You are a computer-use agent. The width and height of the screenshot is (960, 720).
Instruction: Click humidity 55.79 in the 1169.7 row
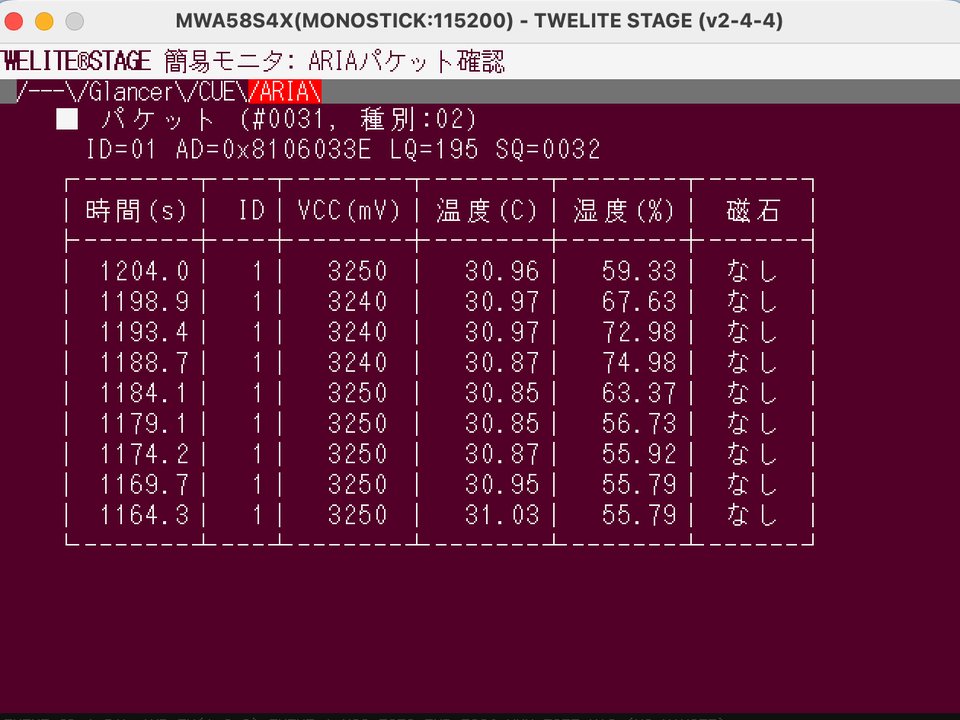tap(639, 485)
